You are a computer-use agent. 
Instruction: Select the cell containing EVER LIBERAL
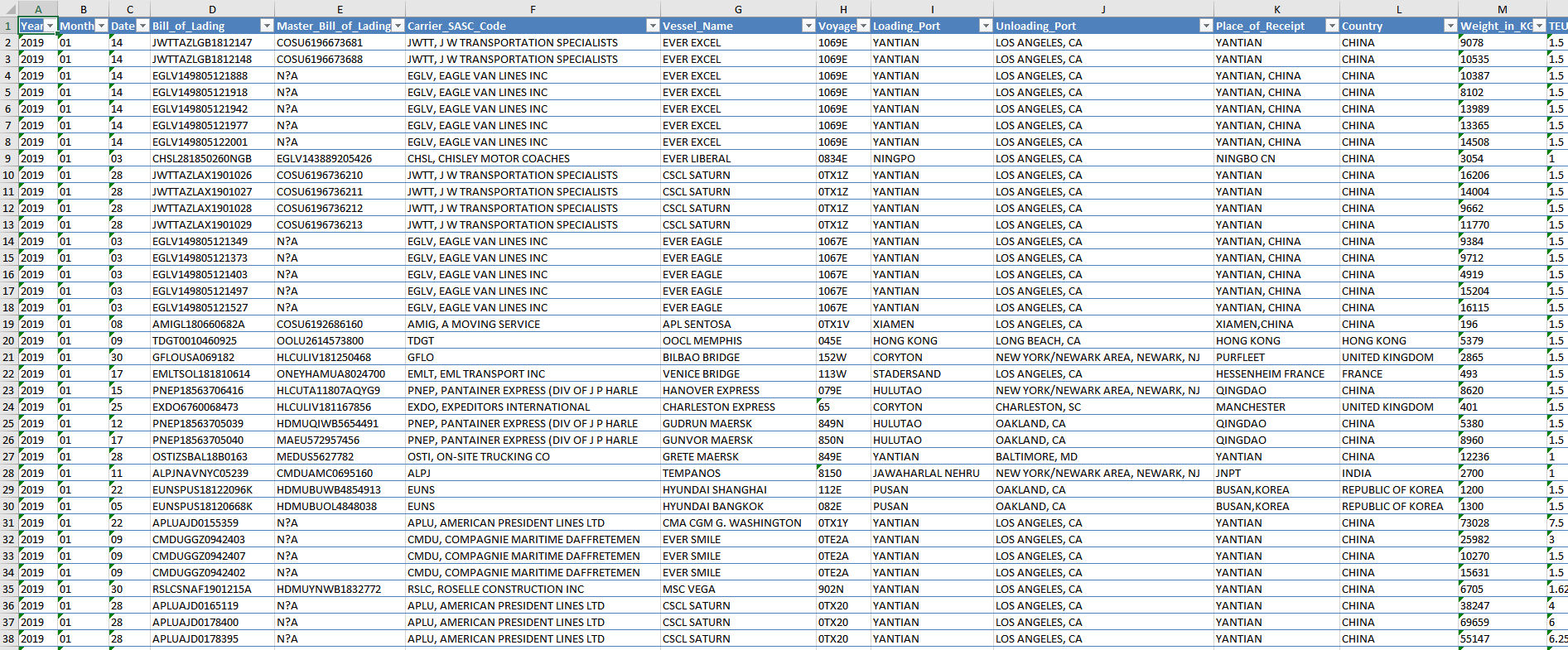697,158
